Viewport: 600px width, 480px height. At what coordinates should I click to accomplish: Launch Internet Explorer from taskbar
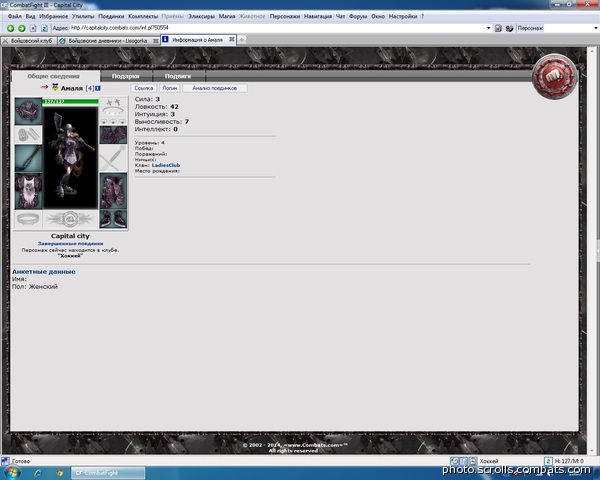pos(38,473)
